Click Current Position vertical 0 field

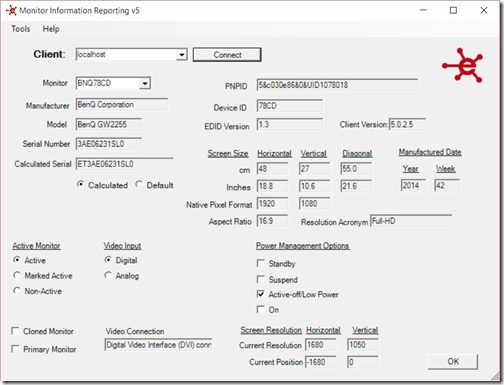pyautogui.click(x=363, y=362)
